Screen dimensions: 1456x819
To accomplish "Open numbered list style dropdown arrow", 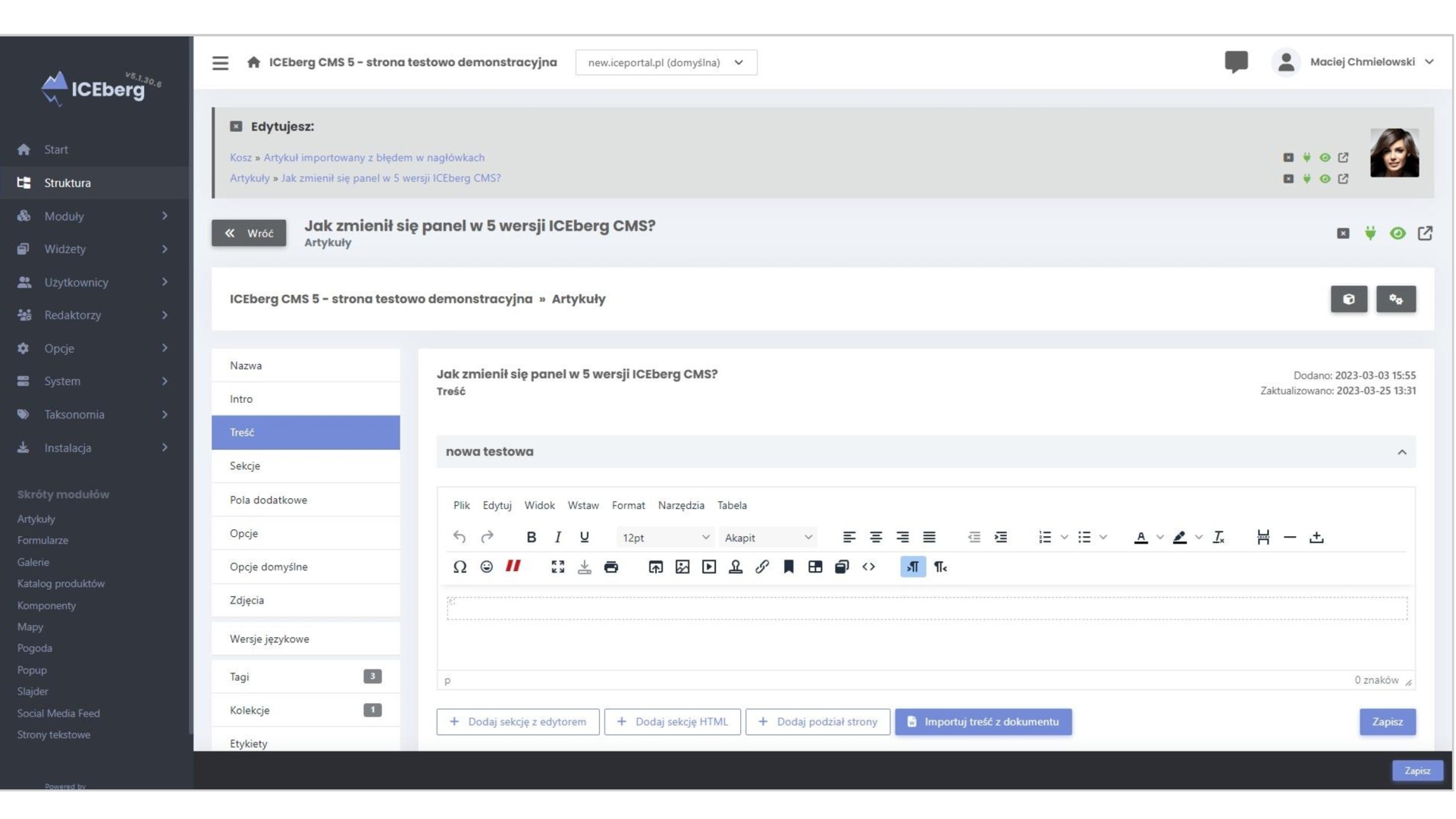I will coord(1064,537).
